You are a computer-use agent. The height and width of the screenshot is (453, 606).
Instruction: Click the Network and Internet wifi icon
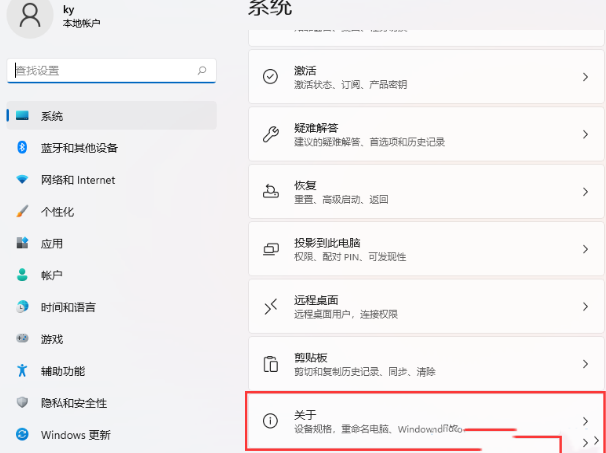[21, 180]
